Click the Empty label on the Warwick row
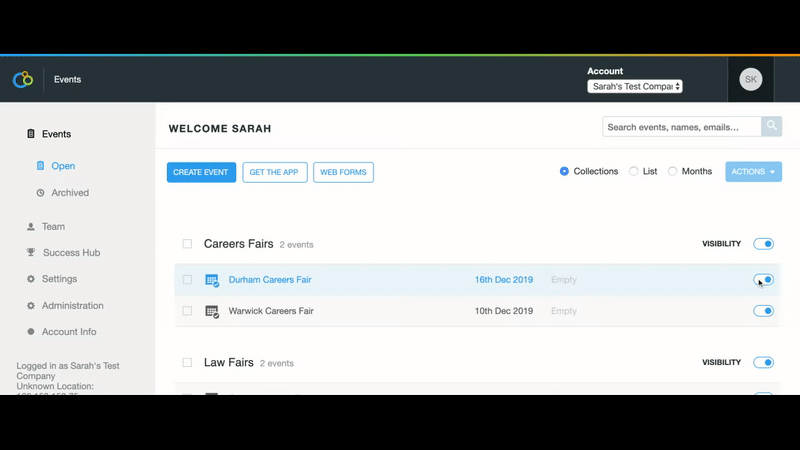The image size is (800, 450). 564,311
